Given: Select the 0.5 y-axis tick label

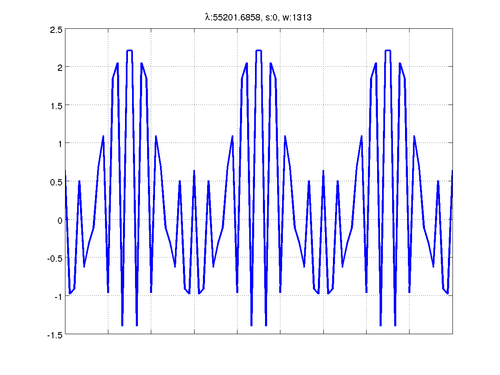Looking at the screenshot, I should point(56,182).
